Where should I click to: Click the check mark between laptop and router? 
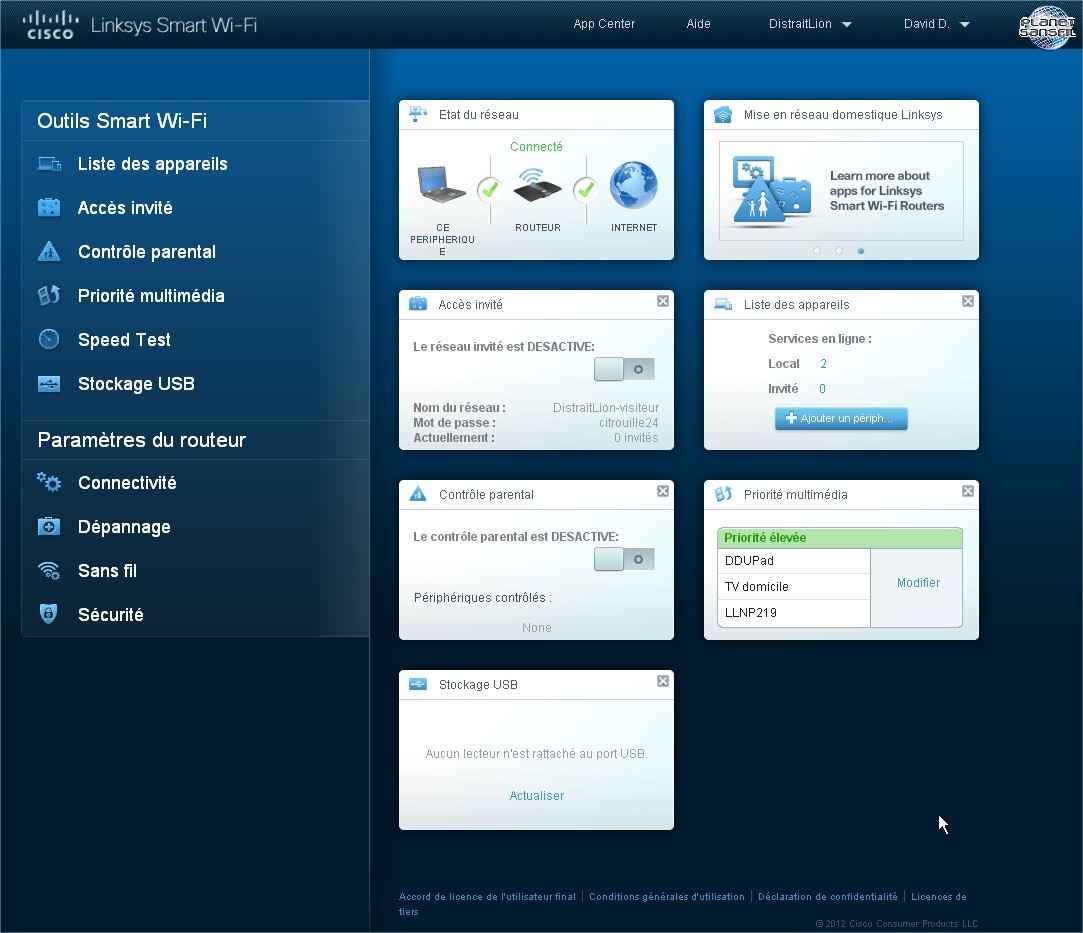490,189
